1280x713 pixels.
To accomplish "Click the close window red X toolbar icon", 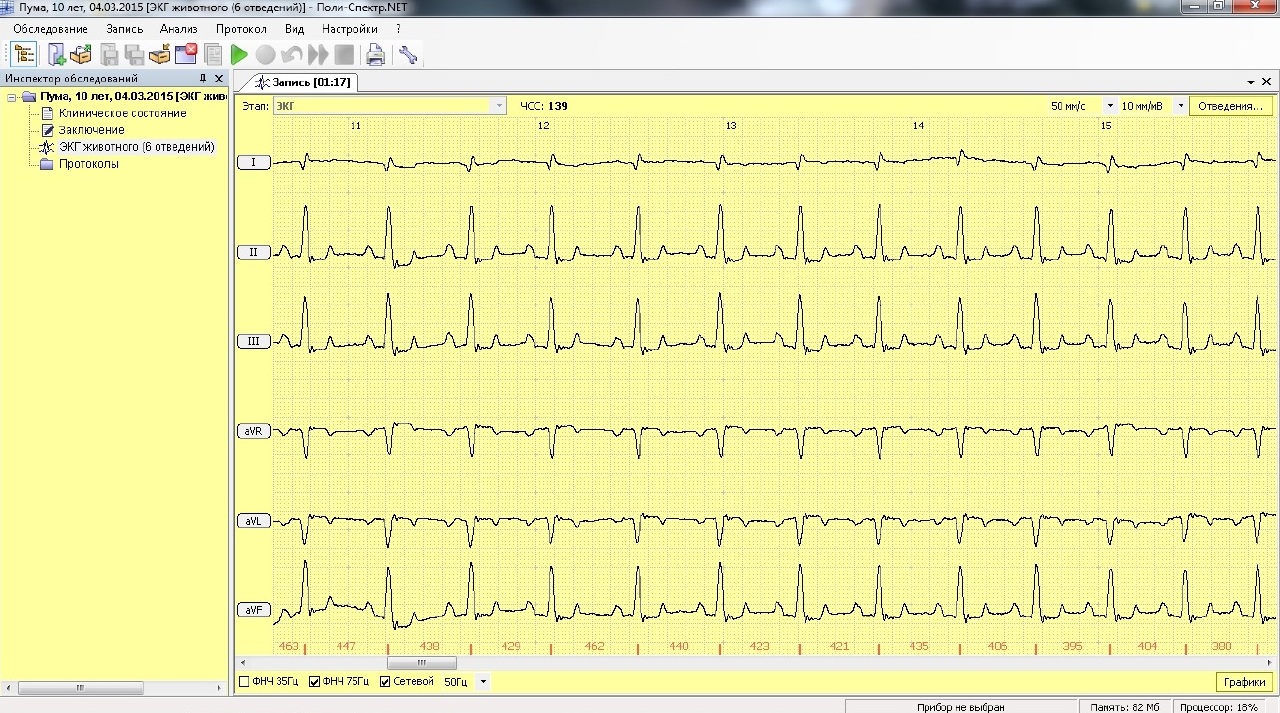I will 186,54.
